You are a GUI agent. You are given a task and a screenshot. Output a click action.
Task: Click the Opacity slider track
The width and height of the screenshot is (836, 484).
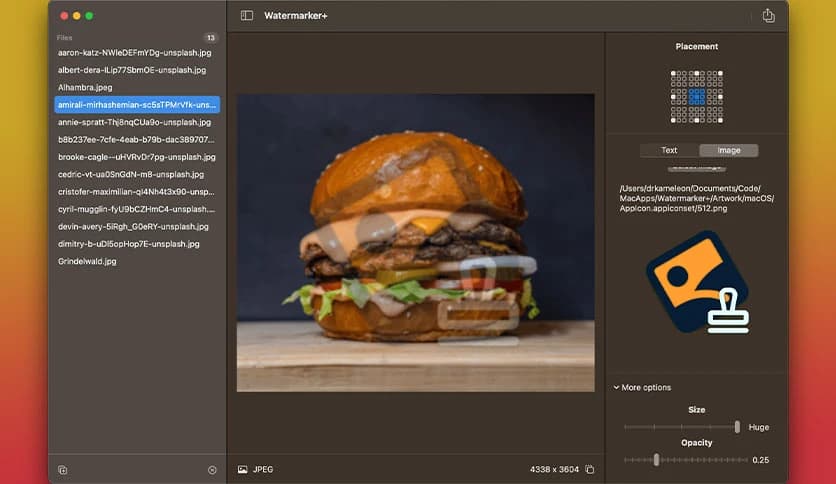point(685,460)
